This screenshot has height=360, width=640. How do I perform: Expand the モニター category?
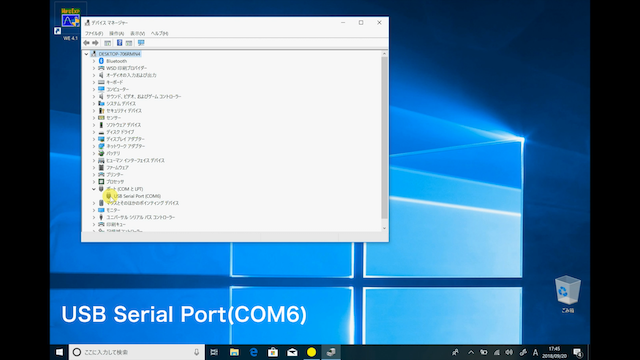pyautogui.click(x=94, y=210)
